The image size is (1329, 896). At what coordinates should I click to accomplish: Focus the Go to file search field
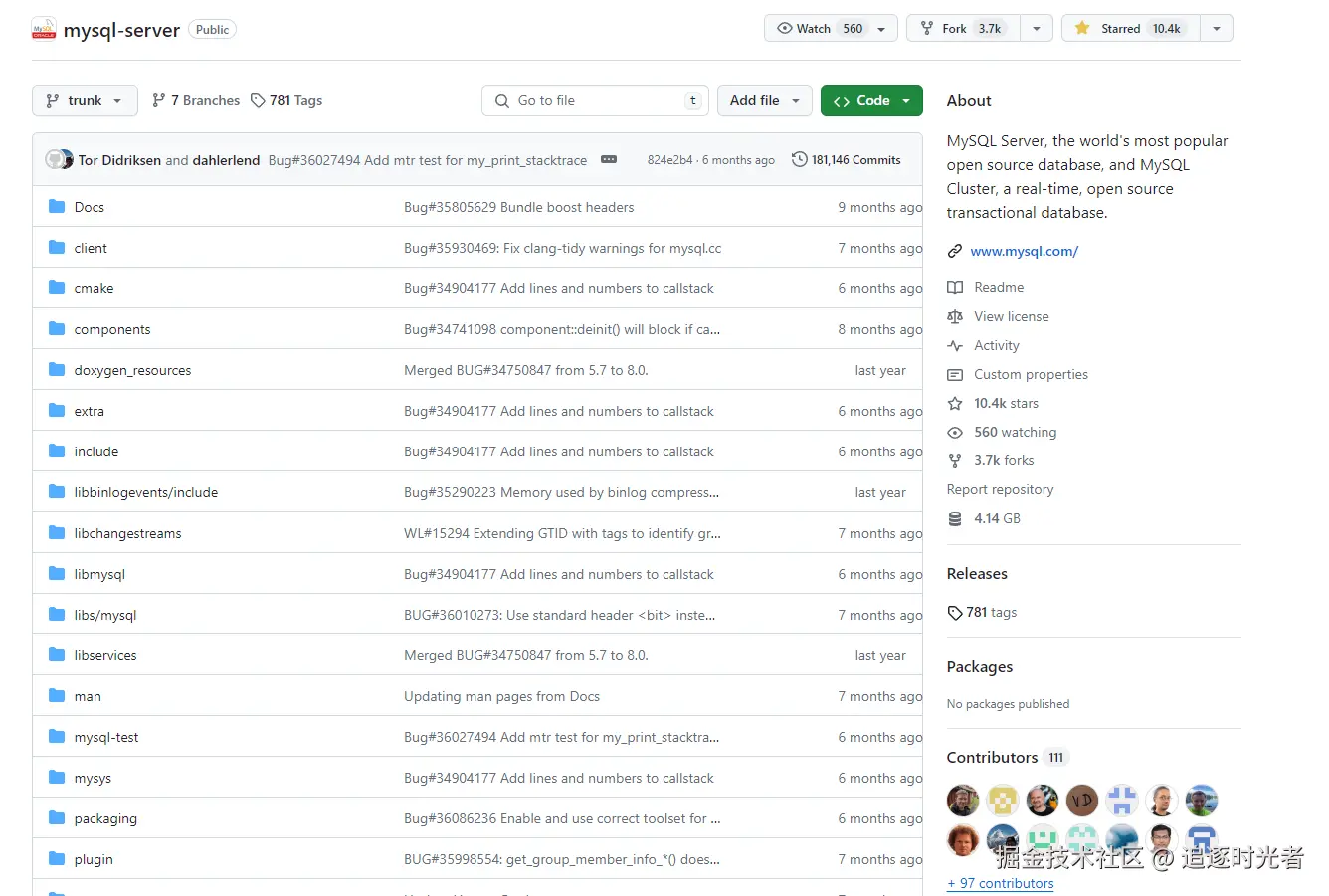(x=595, y=100)
